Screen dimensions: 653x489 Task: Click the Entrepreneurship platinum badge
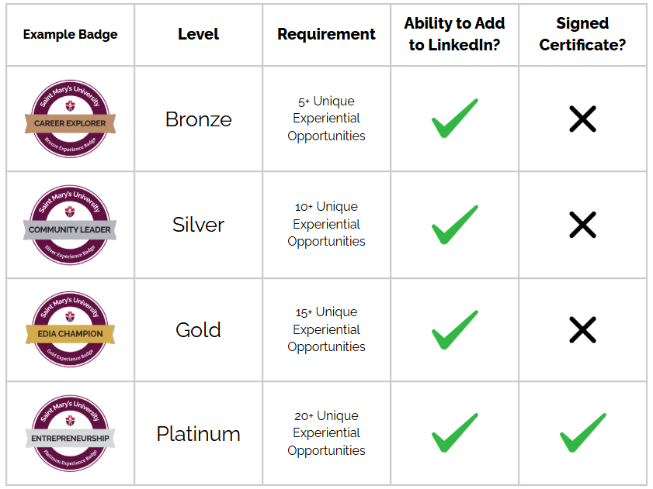pyautogui.click(x=70, y=435)
